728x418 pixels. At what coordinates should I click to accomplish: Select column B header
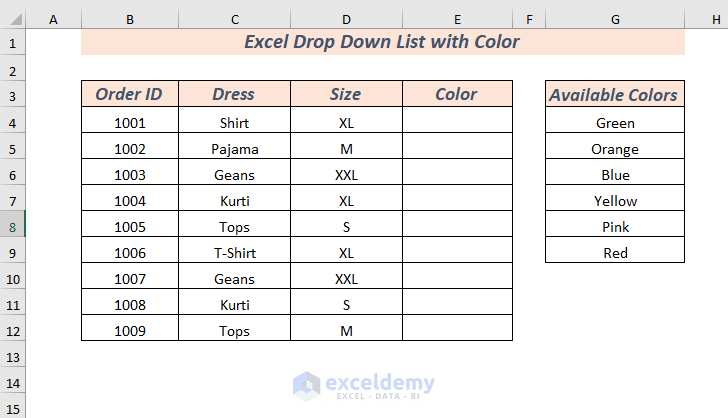pos(130,19)
